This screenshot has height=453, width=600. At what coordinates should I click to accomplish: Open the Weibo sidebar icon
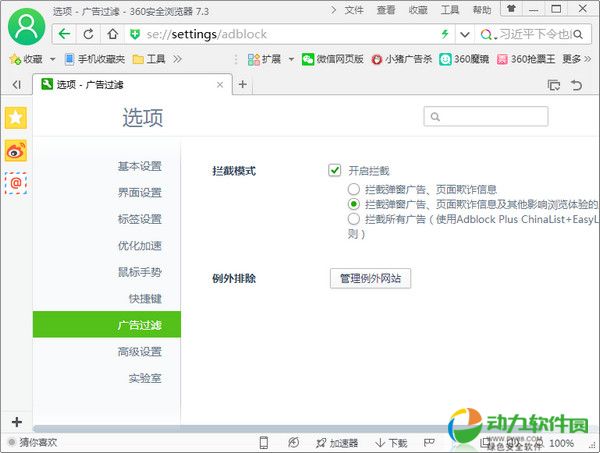tap(16, 151)
